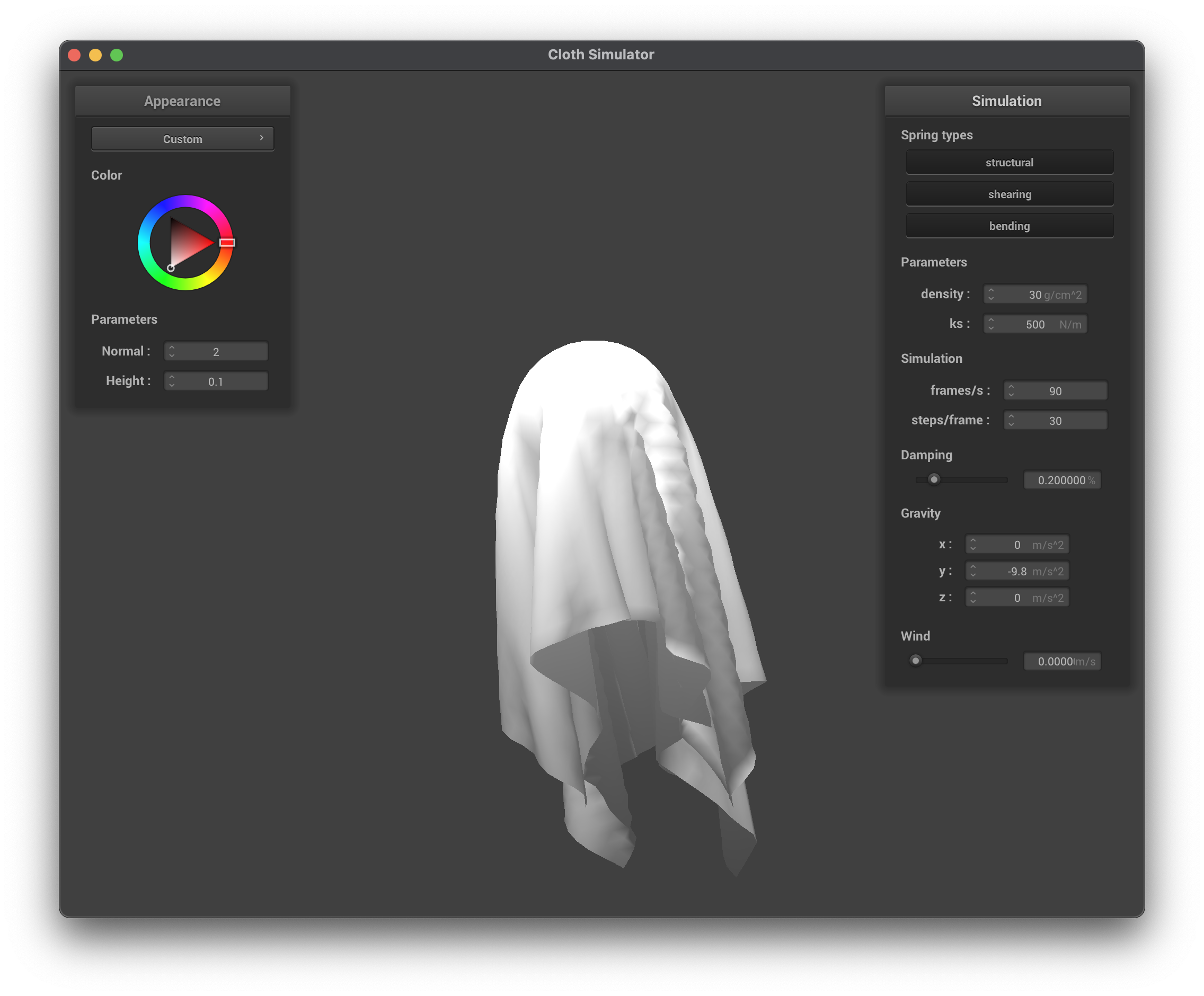Maximize the window with the green button
1204x996 pixels.
pyautogui.click(x=117, y=55)
